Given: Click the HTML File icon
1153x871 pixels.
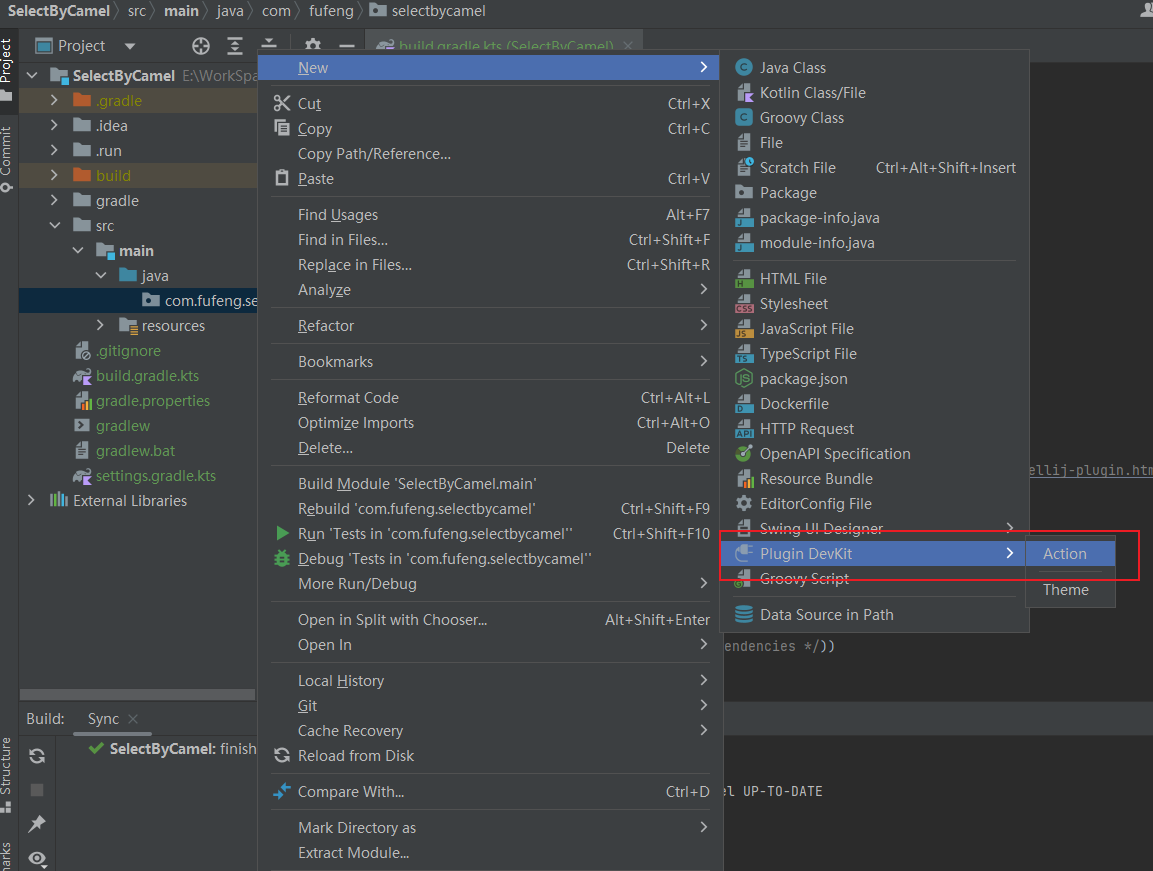Looking at the screenshot, I should 744,279.
